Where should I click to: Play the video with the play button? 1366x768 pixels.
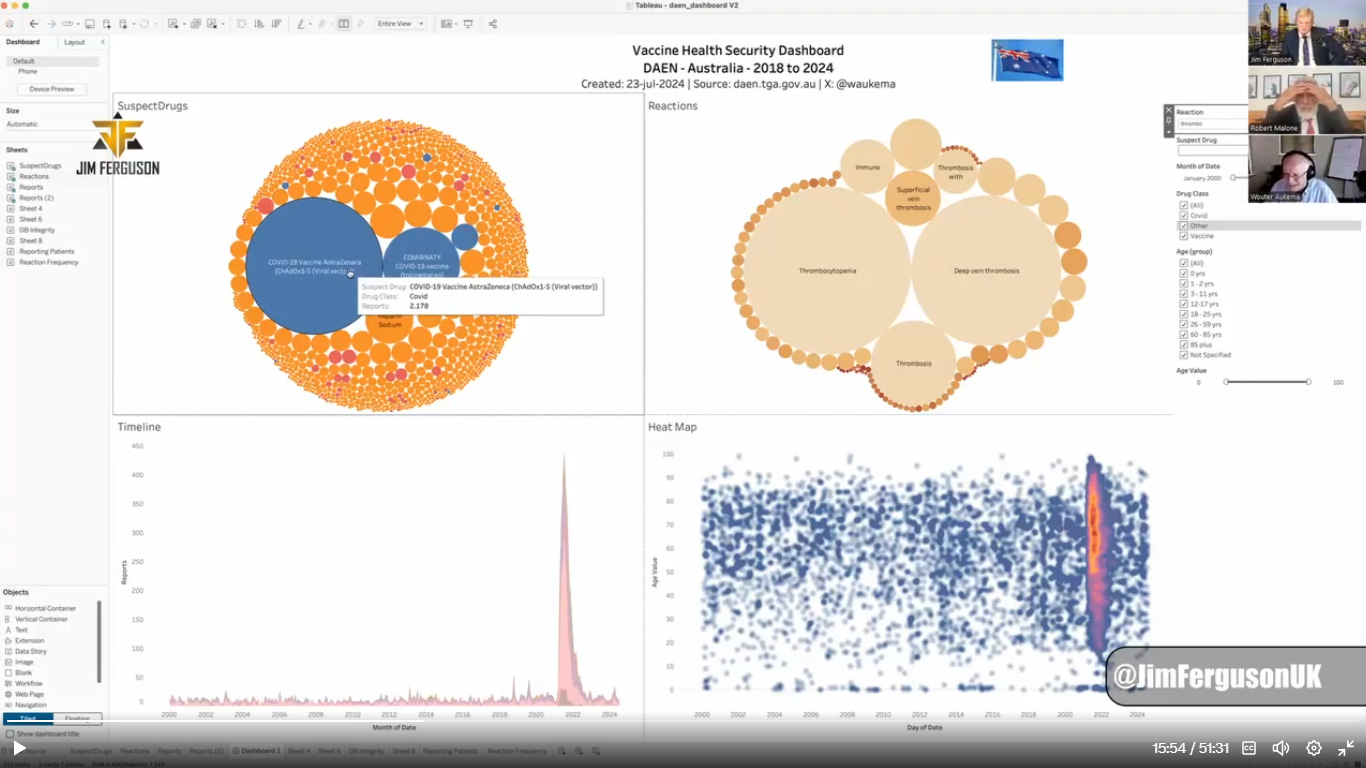pos(19,748)
